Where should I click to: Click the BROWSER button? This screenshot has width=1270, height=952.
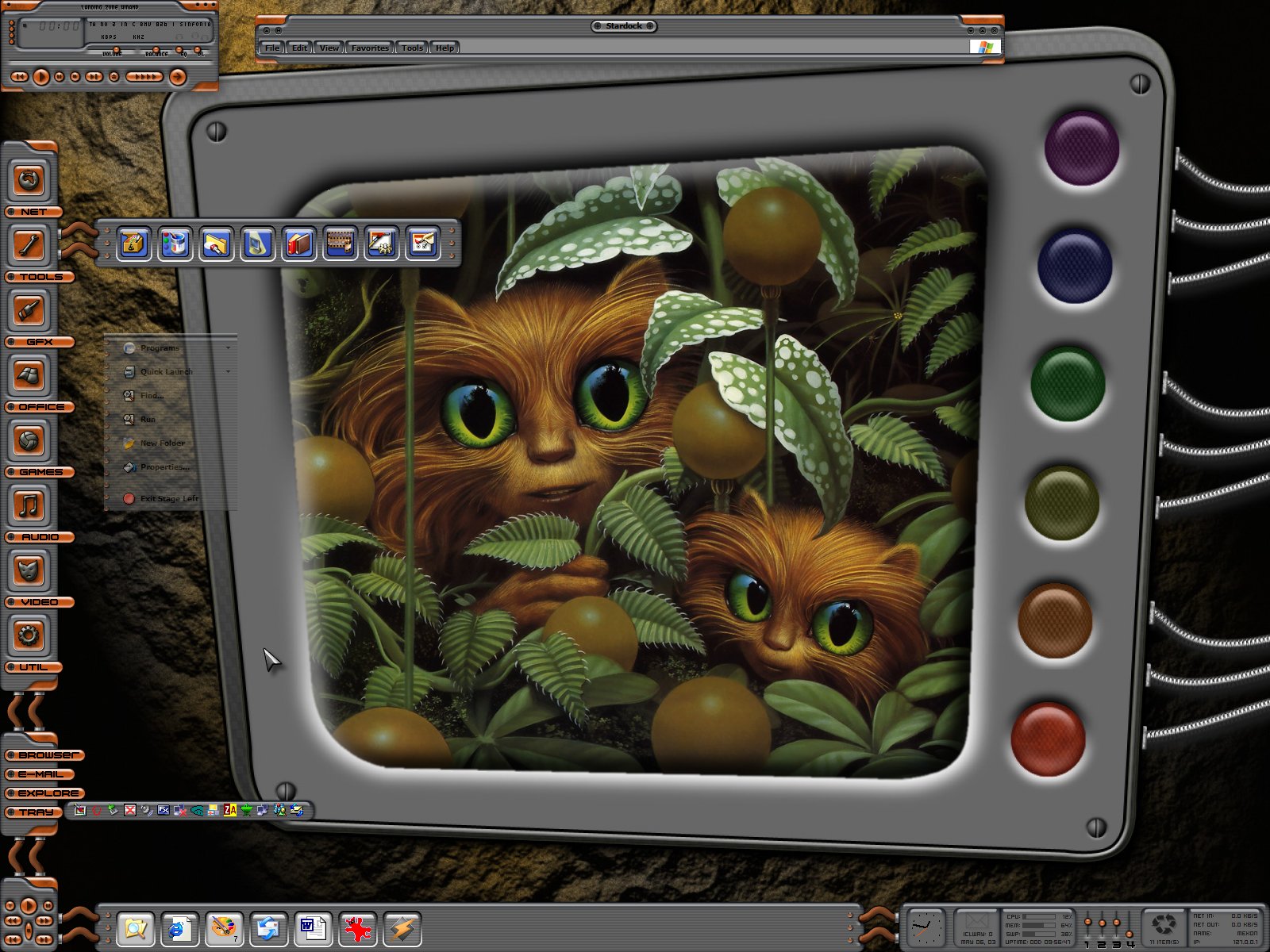pos(44,755)
